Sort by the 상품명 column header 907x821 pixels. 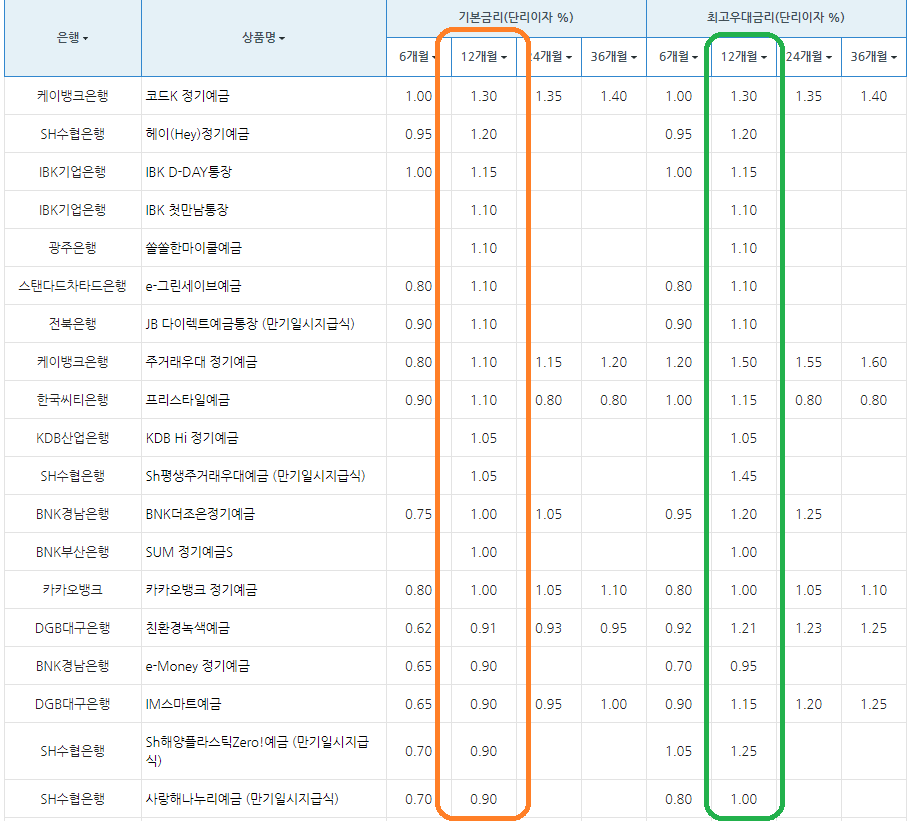pos(263,38)
